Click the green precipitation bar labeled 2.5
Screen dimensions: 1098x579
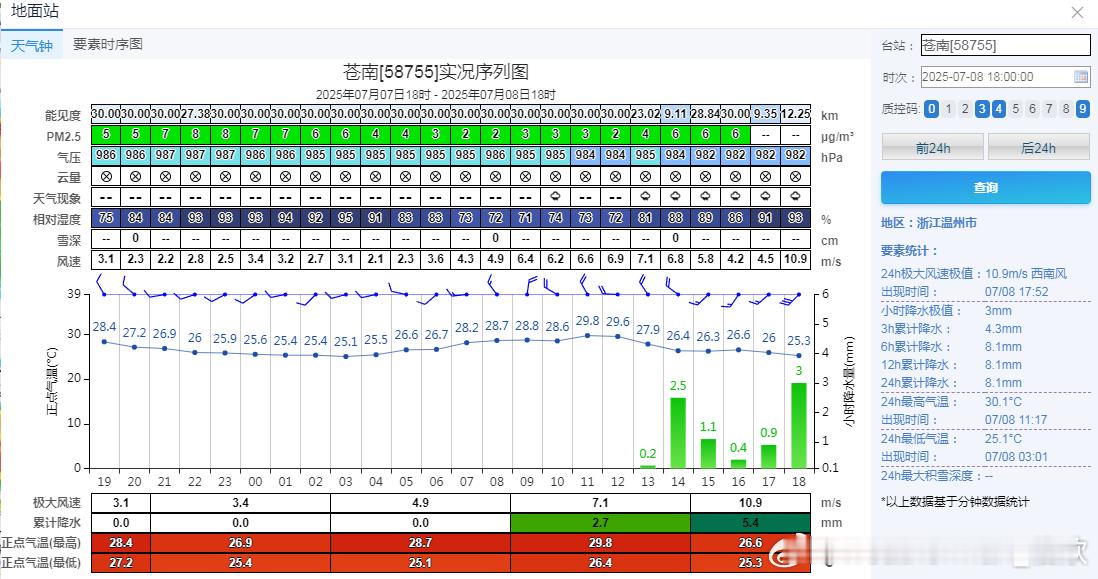678,433
